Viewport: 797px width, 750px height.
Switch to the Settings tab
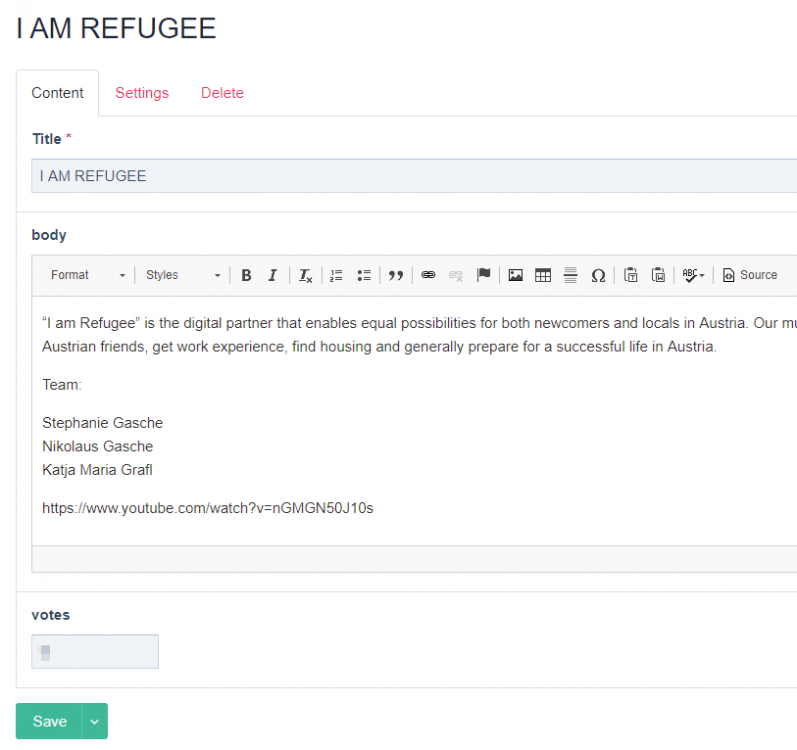pos(142,93)
